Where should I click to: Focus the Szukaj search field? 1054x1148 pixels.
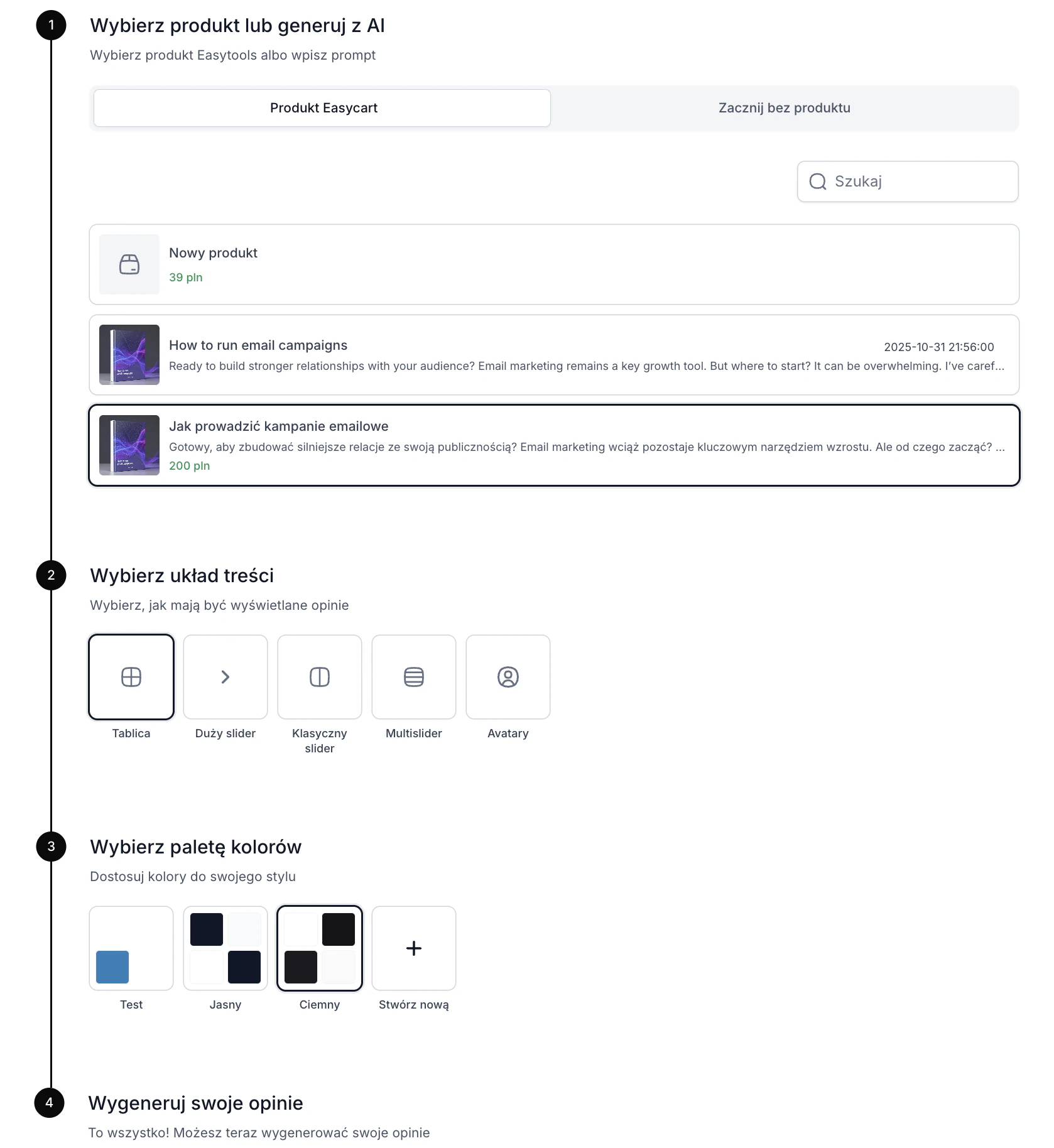tap(908, 181)
